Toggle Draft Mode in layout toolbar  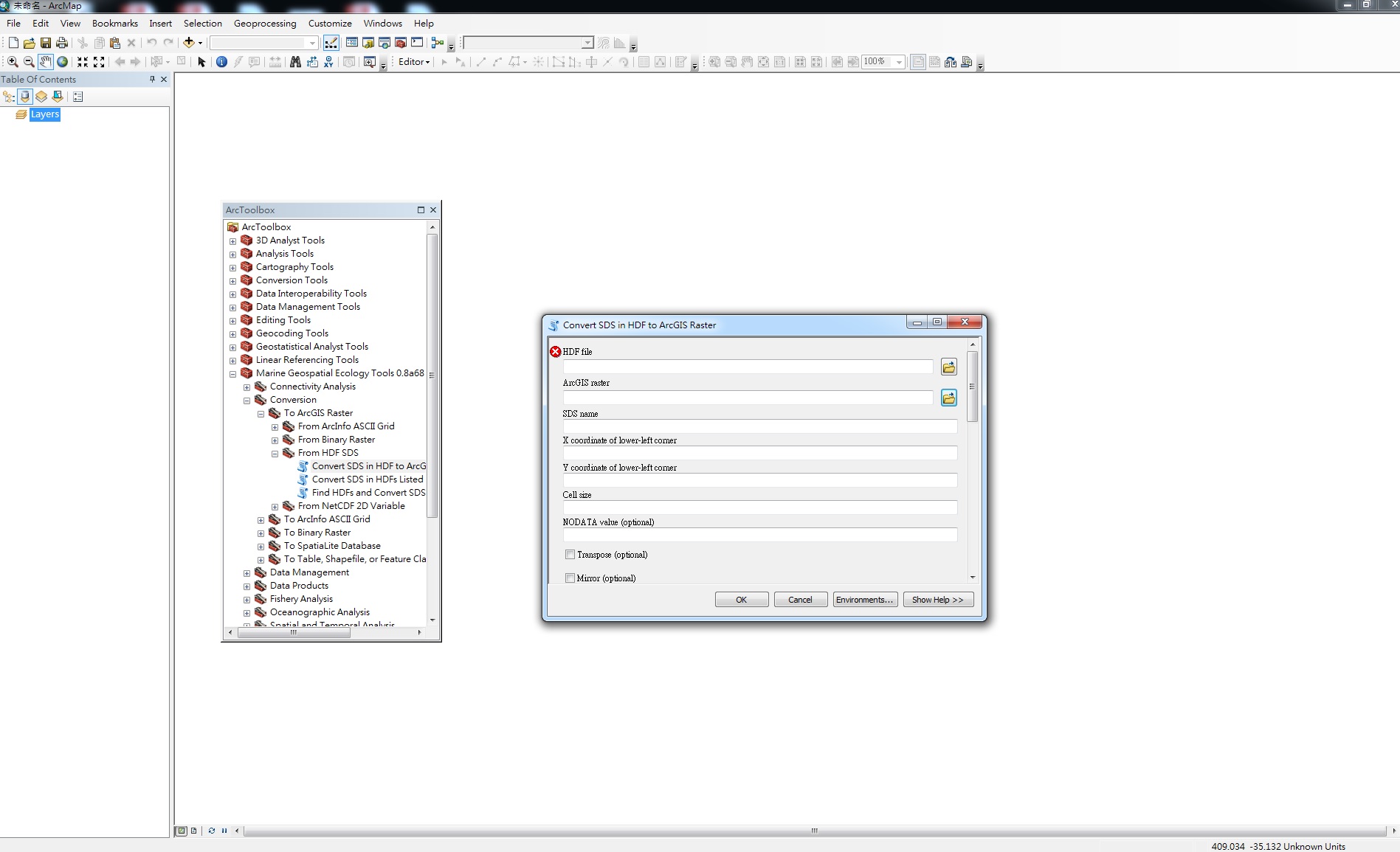918,62
